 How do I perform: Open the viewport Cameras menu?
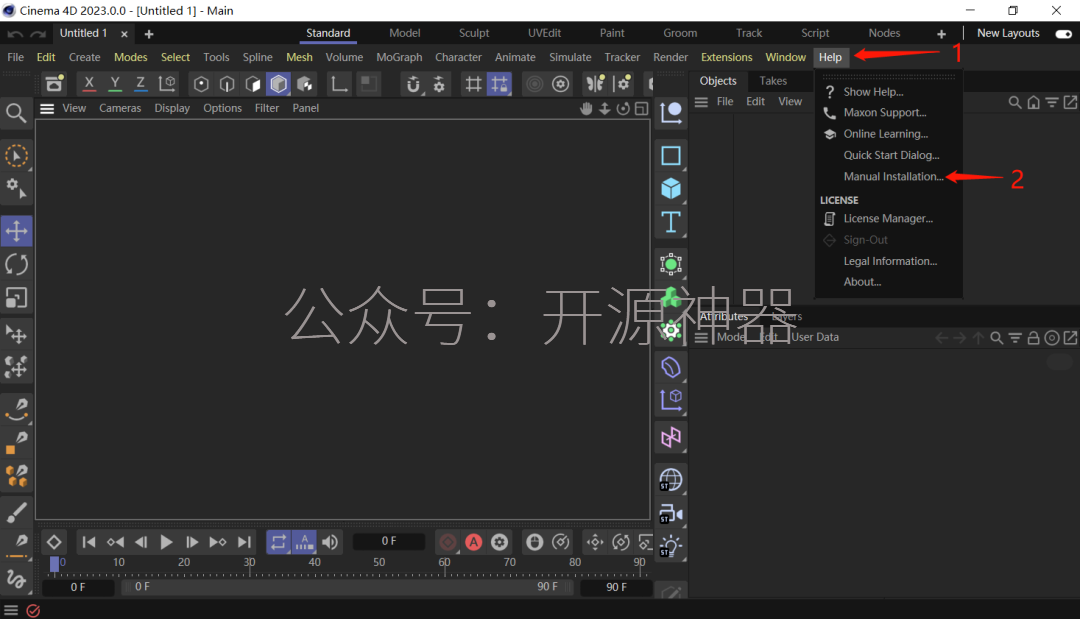click(x=120, y=108)
